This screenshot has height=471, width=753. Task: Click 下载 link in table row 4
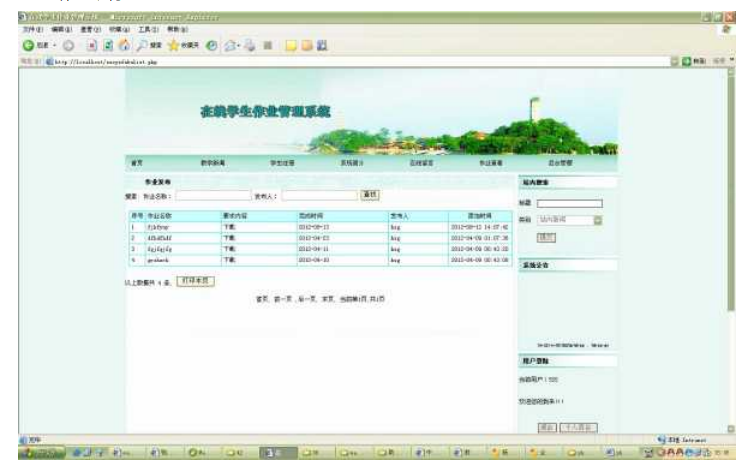click(229, 260)
